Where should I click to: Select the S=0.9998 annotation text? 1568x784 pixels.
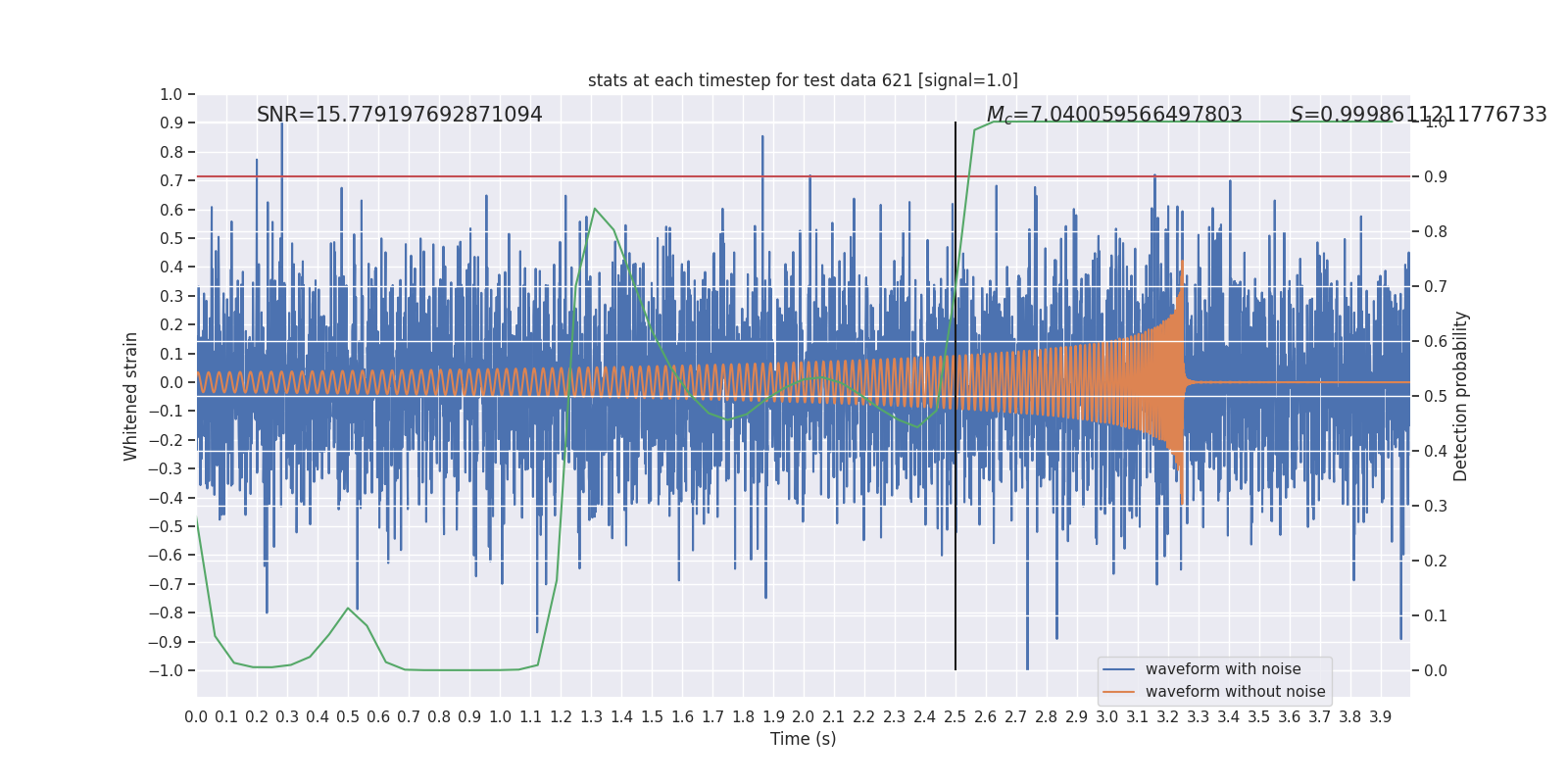(1417, 115)
